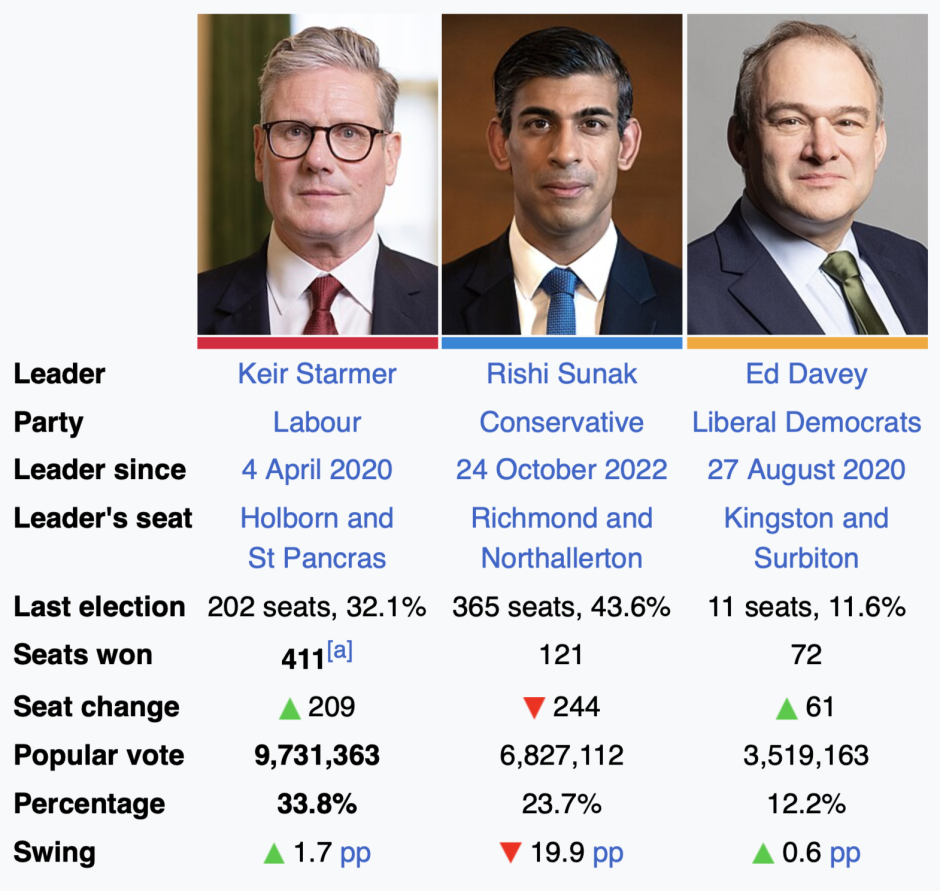This screenshot has height=891, width=940.
Task: Click the 4 April 2020 date link
Action: point(317,470)
